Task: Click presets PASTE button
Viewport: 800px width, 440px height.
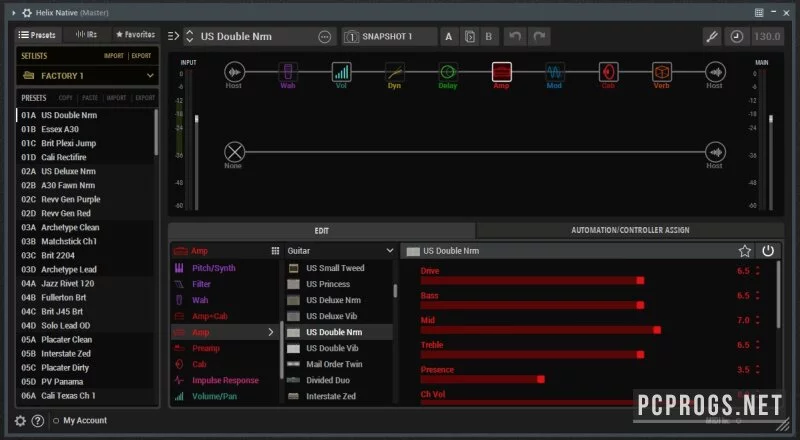Action: click(x=90, y=97)
